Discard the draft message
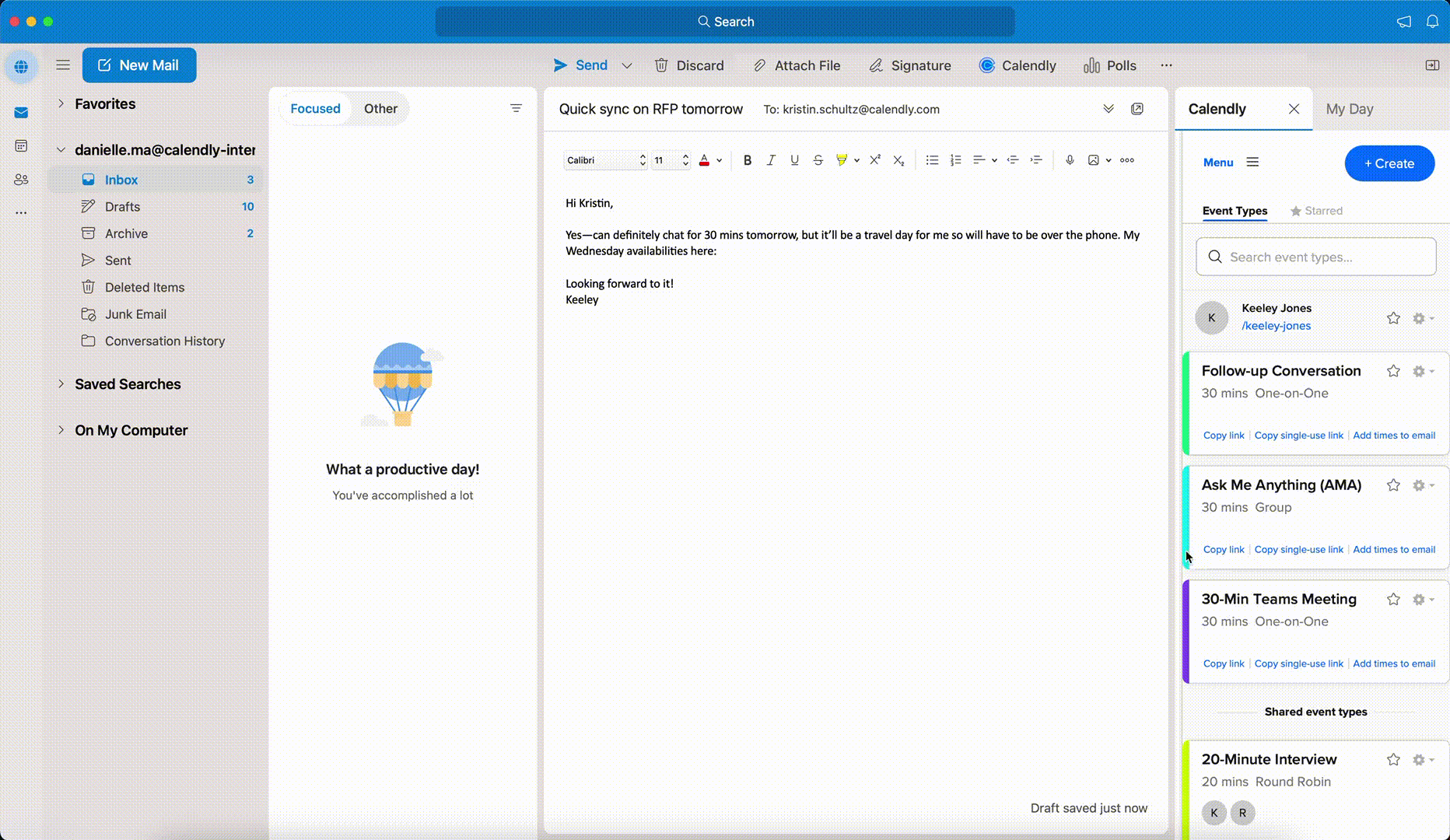Screen dimensions: 1450x840 (689, 65)
